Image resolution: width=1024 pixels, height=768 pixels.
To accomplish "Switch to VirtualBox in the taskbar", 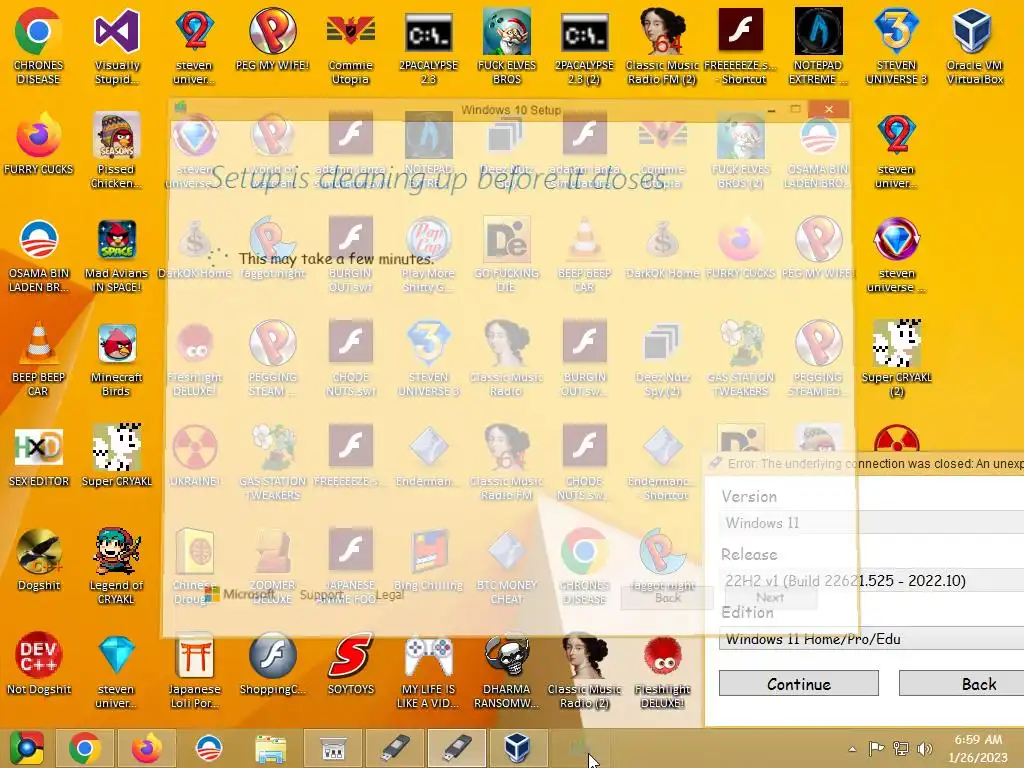I will tap(517, 748).
